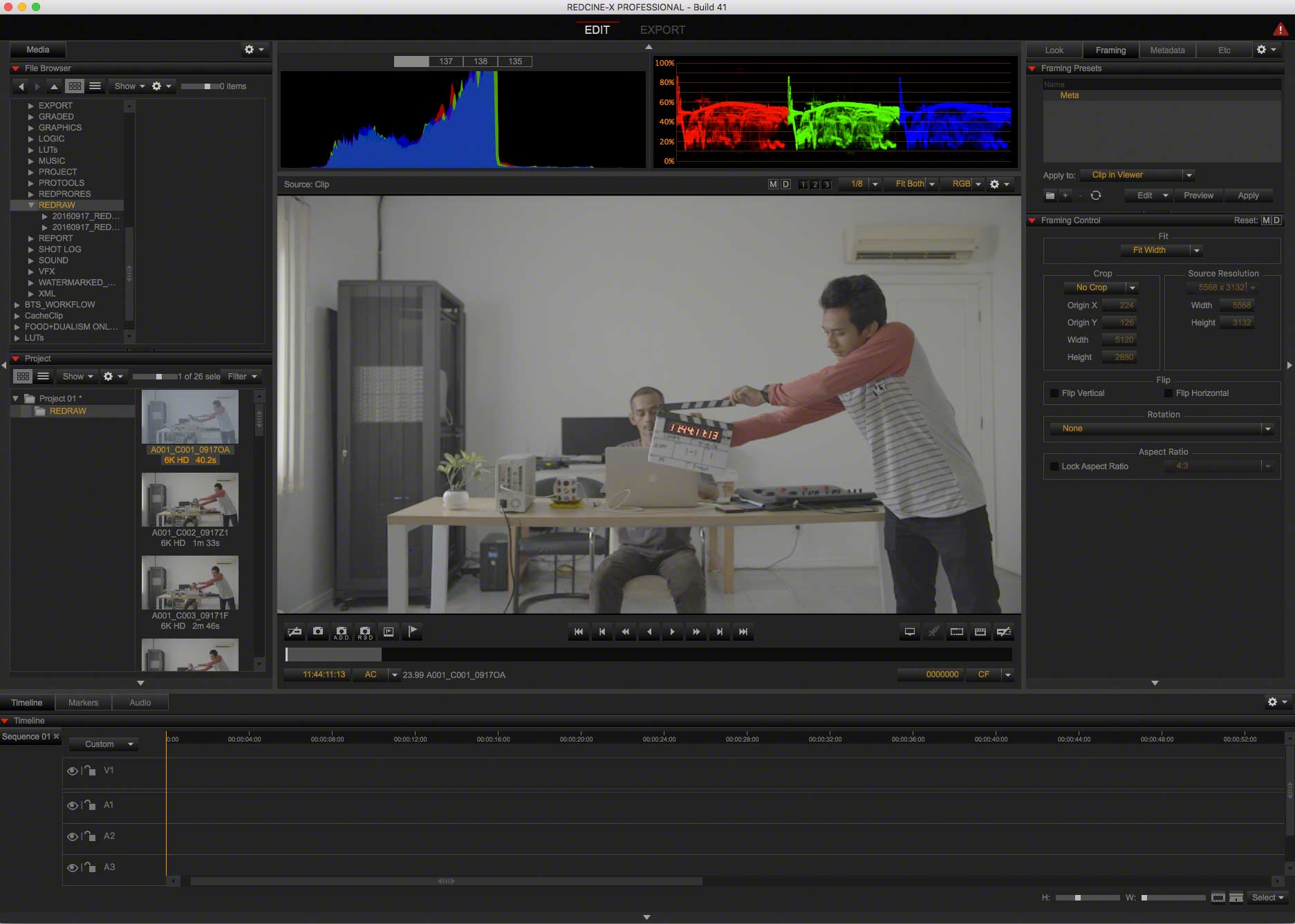Toggle visibility eye of track A3
The width and height of the screenshot is (1295, 924).
click(72, 867)
